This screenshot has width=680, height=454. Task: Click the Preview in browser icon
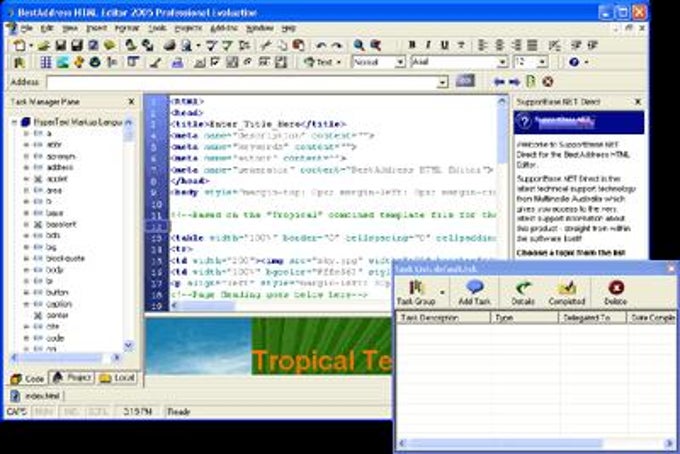coord(186,45)
